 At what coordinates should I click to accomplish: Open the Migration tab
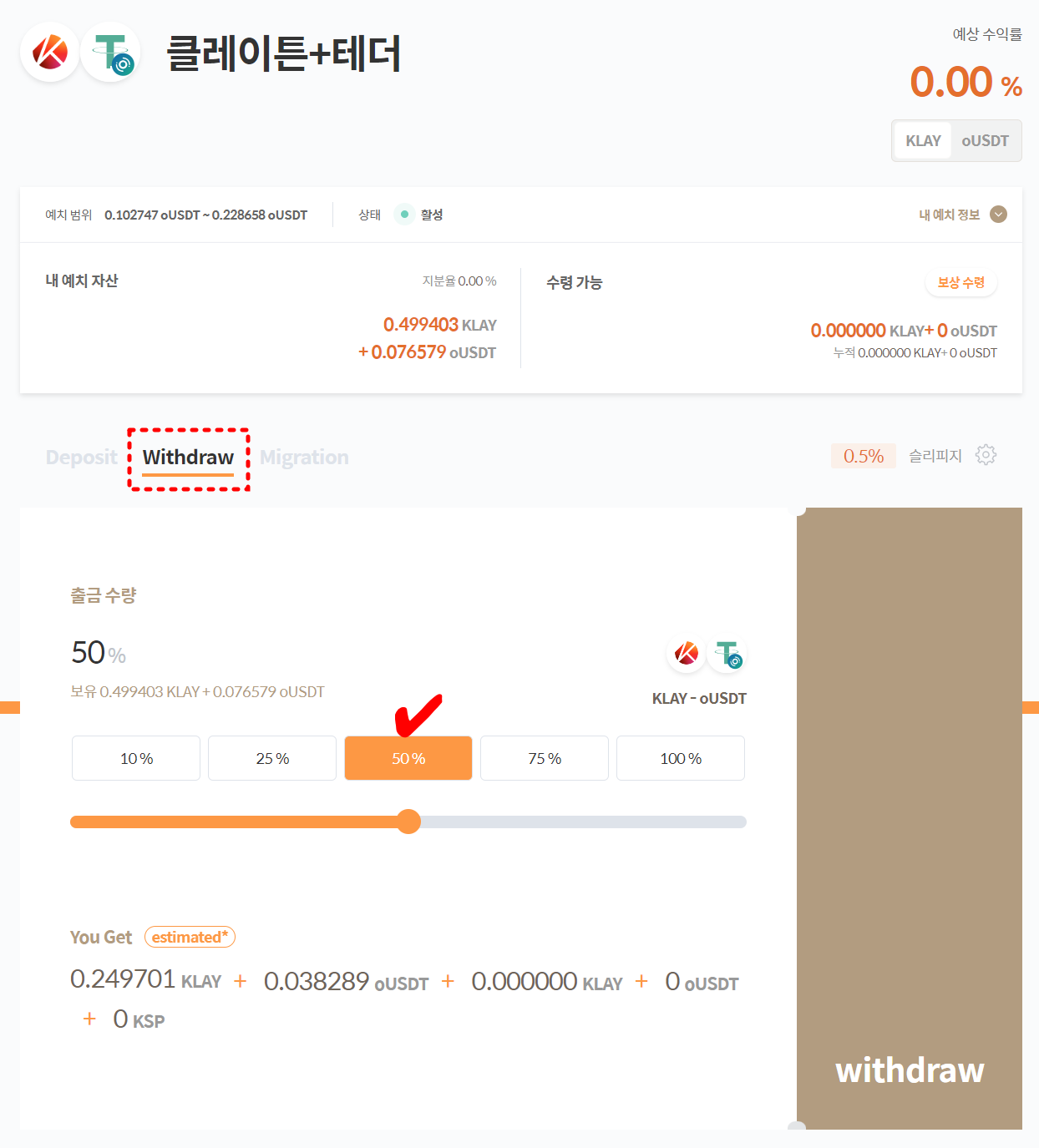[304, 458]
